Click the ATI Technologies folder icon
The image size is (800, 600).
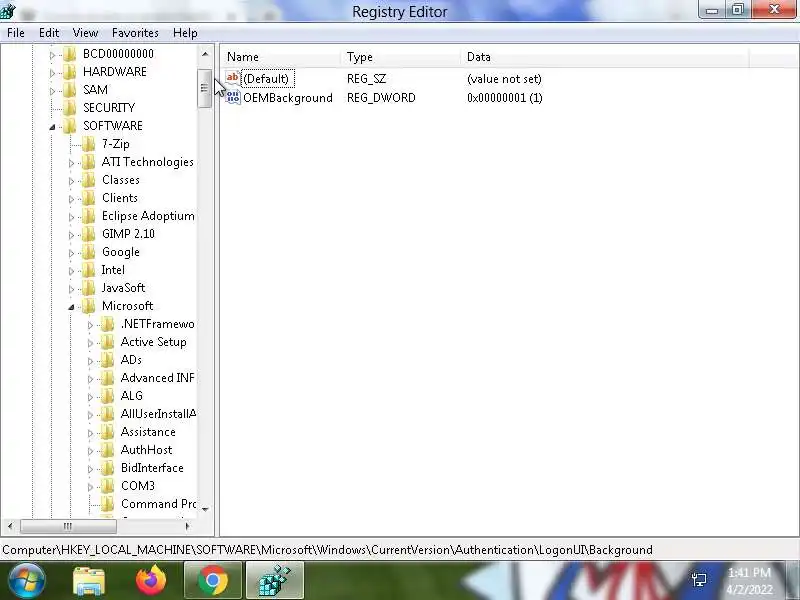click(88, 162)
